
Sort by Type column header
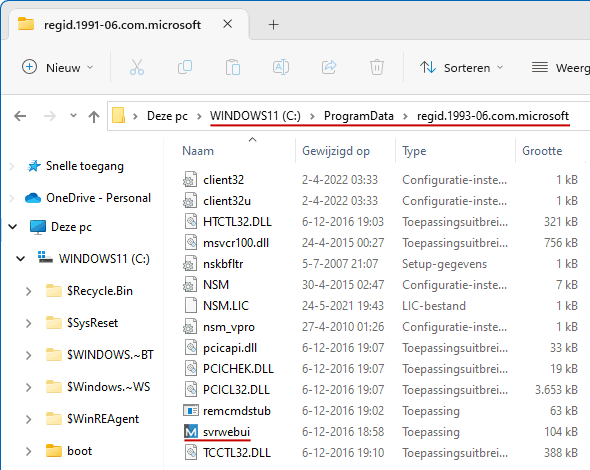point(414,151)
